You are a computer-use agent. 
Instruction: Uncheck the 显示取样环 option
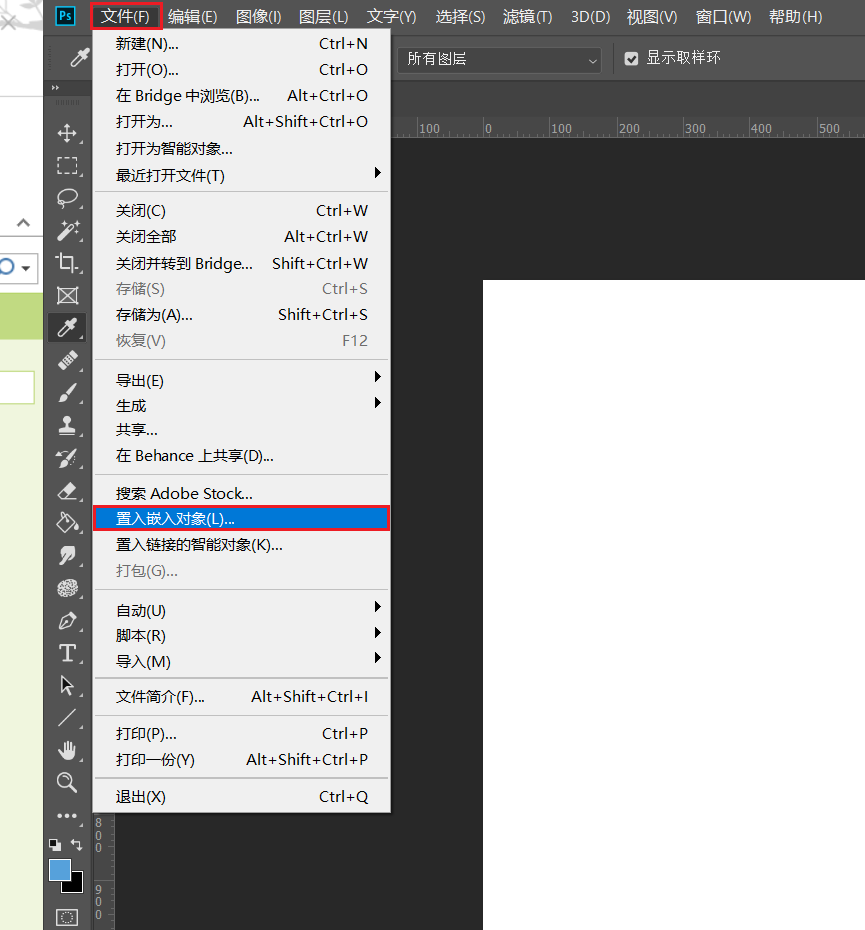click(x=631, y=58)
